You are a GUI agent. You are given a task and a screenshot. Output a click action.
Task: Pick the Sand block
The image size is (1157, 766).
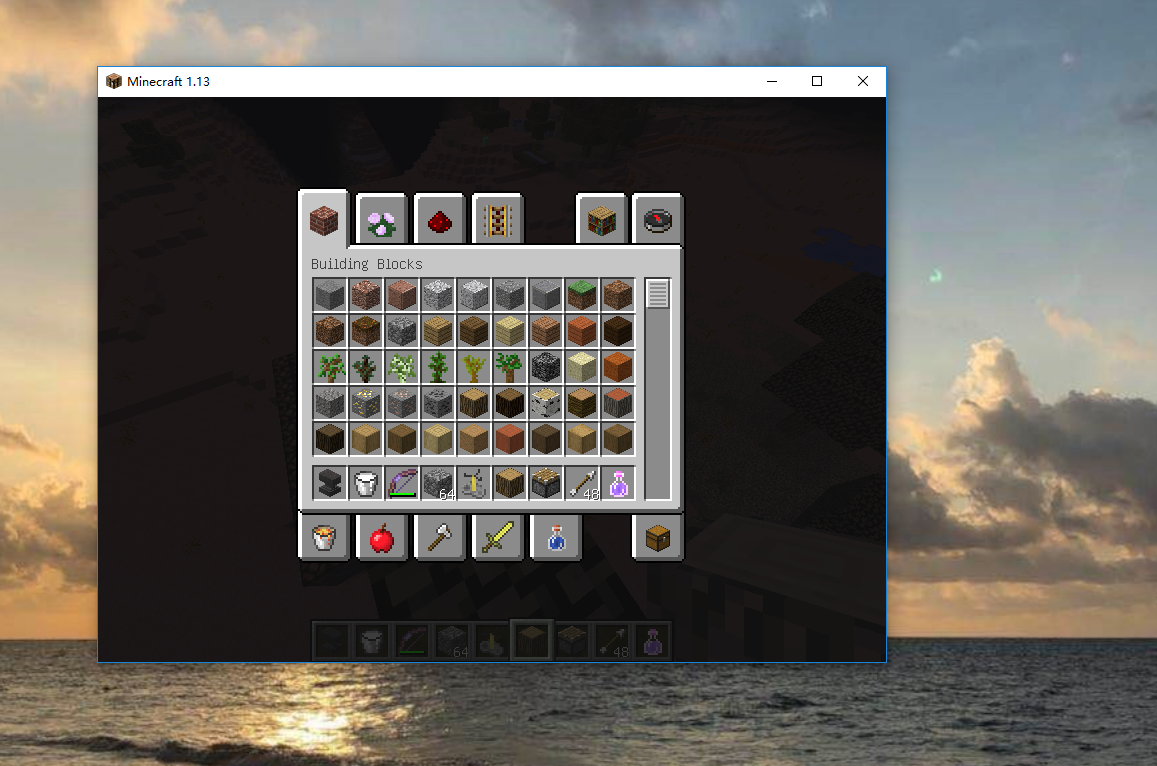[581, 368]
